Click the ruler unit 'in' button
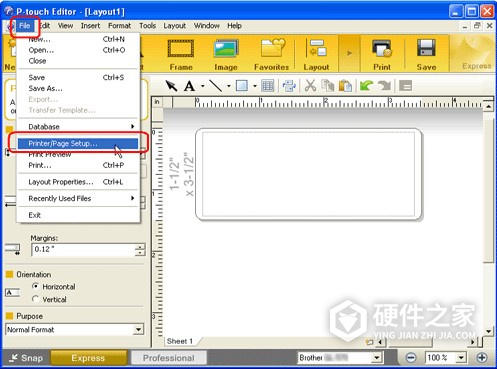497x369 pixels. click(x=157, y=102)
